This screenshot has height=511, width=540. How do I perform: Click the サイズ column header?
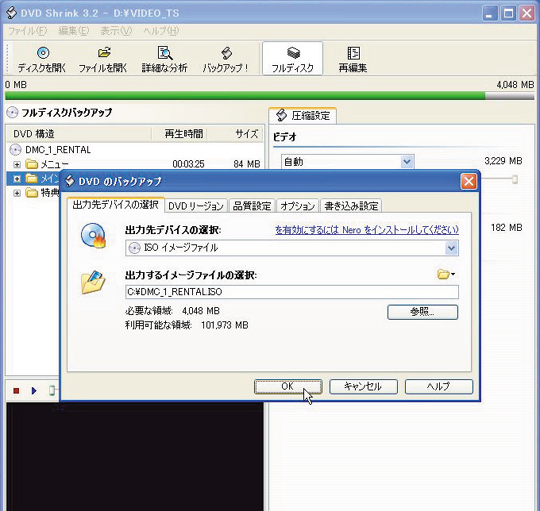236,134
